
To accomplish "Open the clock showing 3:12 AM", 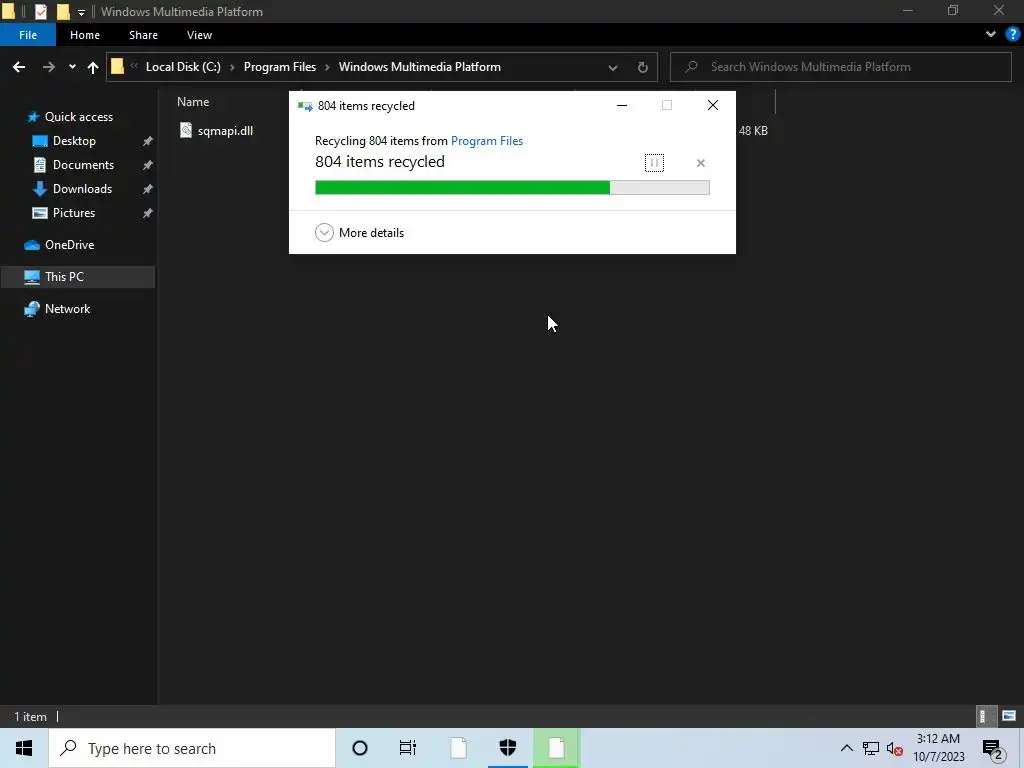I will click(938, 748).
